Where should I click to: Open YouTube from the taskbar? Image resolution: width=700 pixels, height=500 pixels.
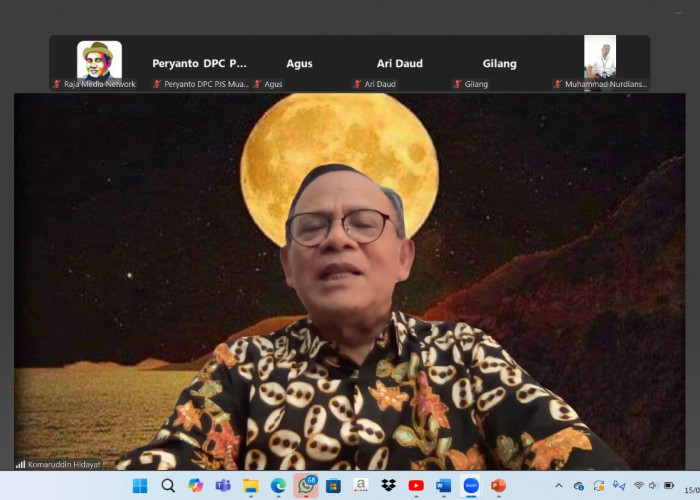tap(416, 486)
